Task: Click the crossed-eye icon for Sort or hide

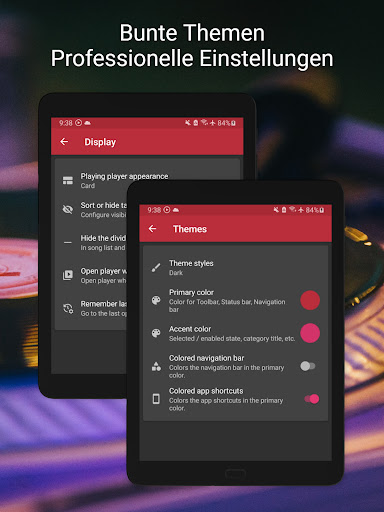Action: (x=68, y=209)
